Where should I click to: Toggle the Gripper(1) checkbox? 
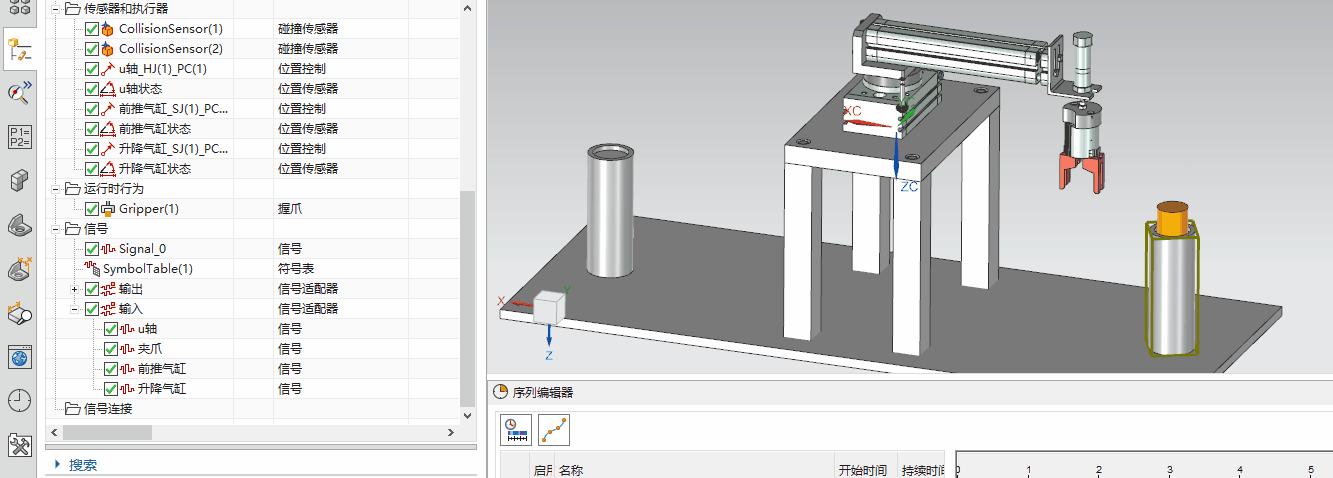pyautogui.click(x=92, y=209)
